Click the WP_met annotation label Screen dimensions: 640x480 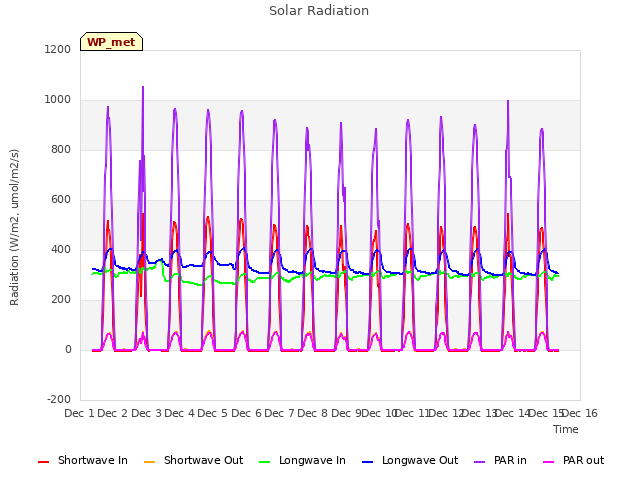(111, 42)
